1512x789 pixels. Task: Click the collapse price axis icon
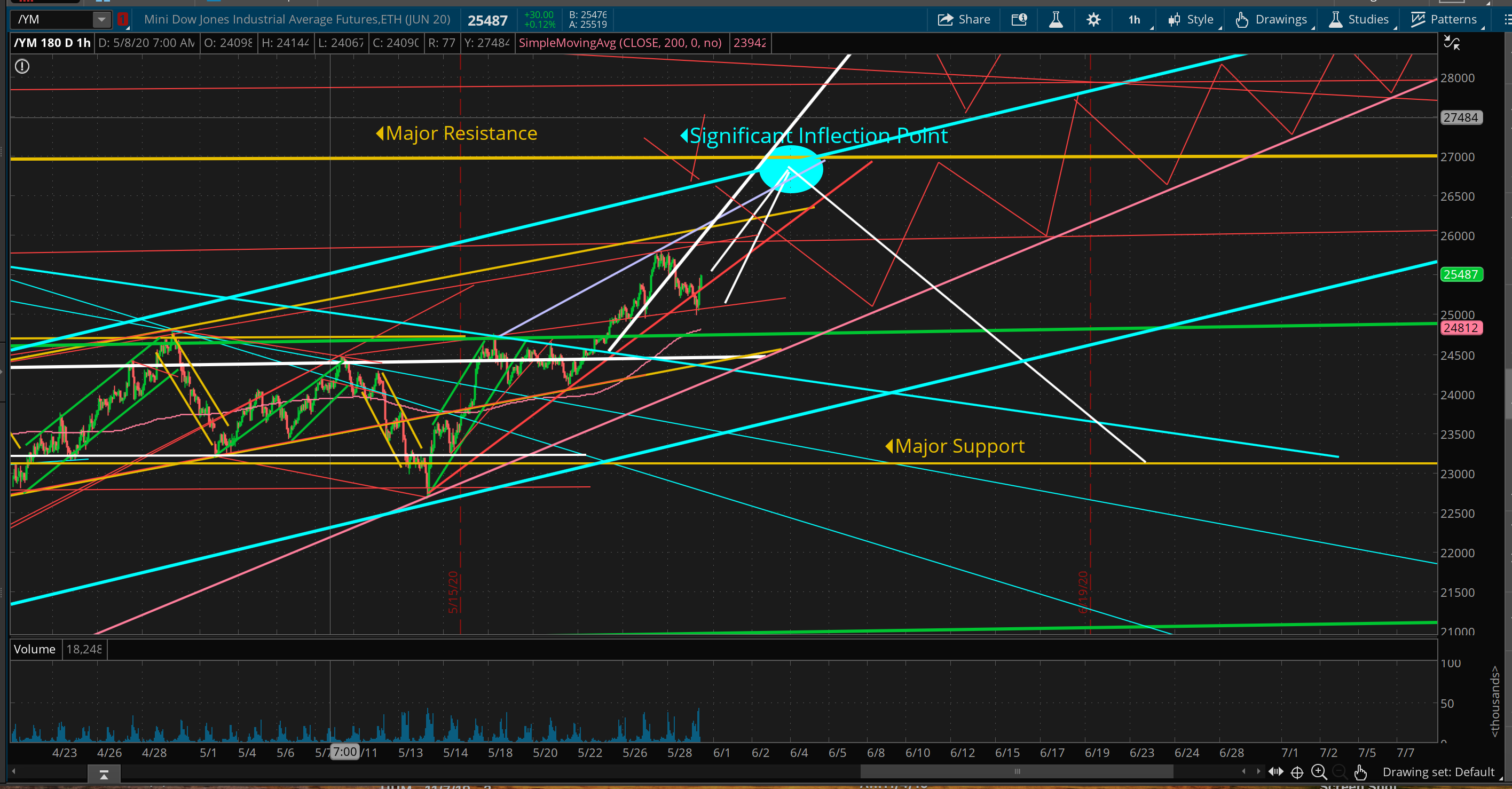[x=1452, y=43]
